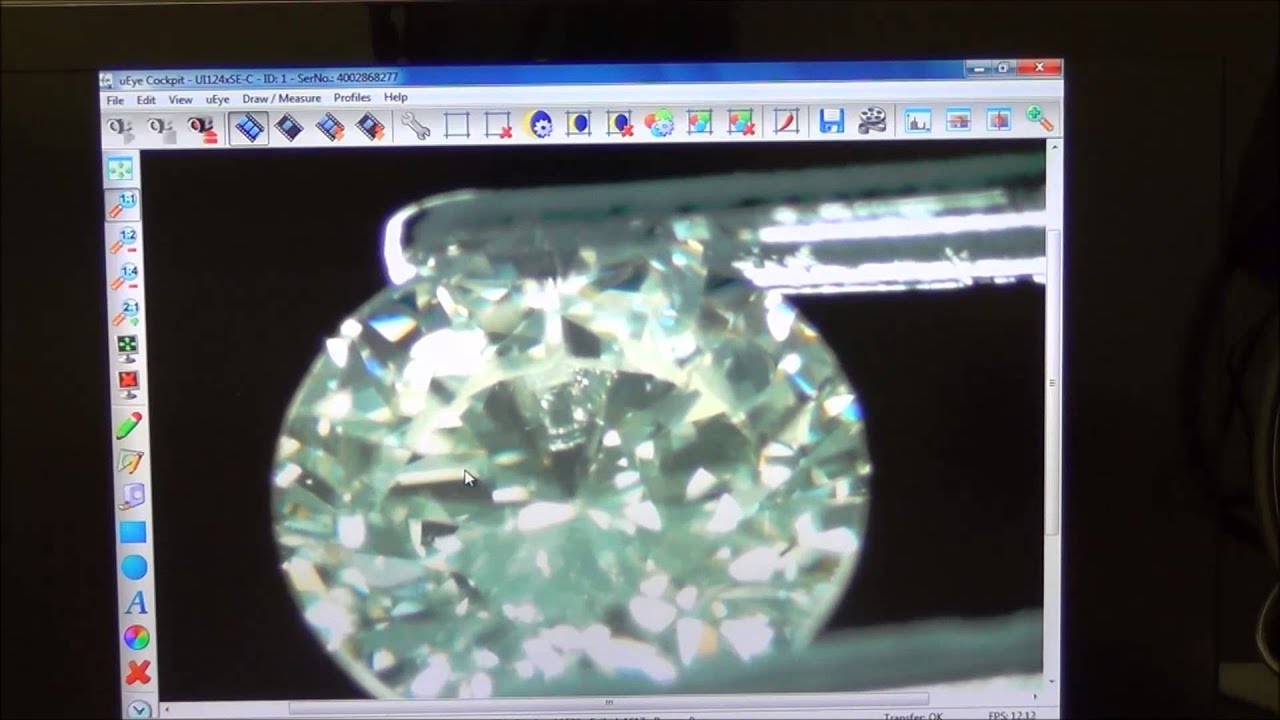Click the gear auto settings icon
This screenshot has width=1280, height=720.
pyautogui.click(x=539, y=124)
